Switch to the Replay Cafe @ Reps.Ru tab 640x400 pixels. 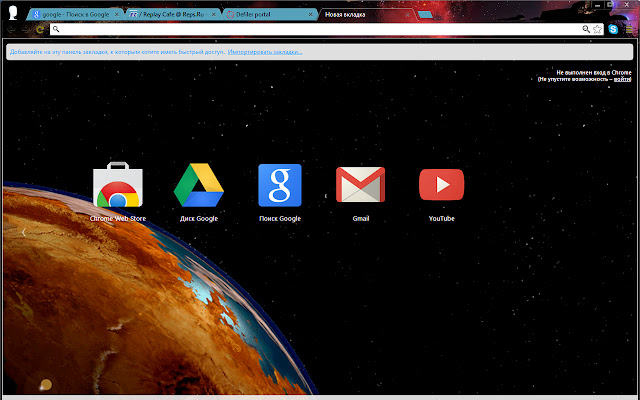click(x=173, y=14)
